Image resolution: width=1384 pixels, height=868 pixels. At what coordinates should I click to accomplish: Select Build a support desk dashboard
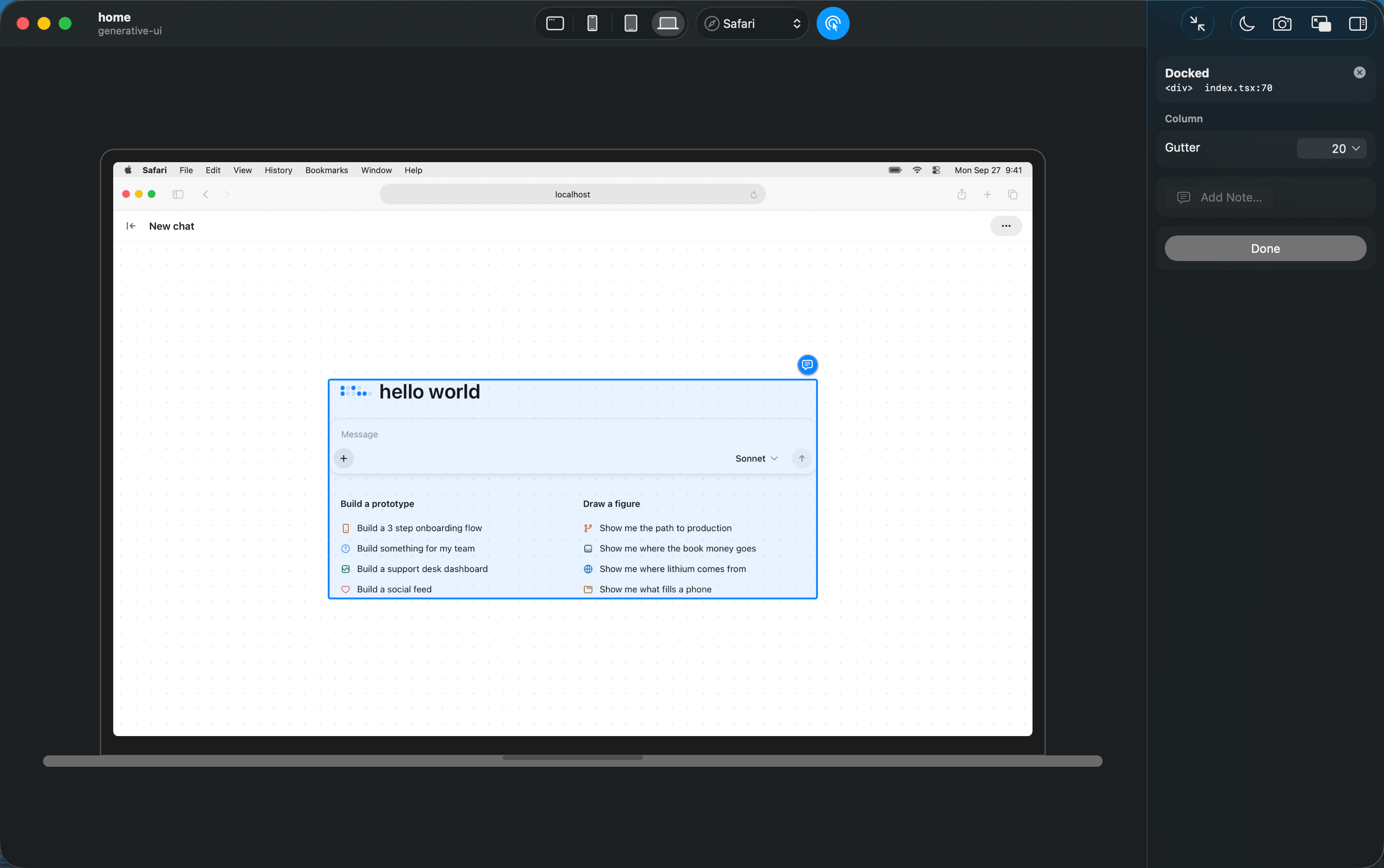(415, 569)
